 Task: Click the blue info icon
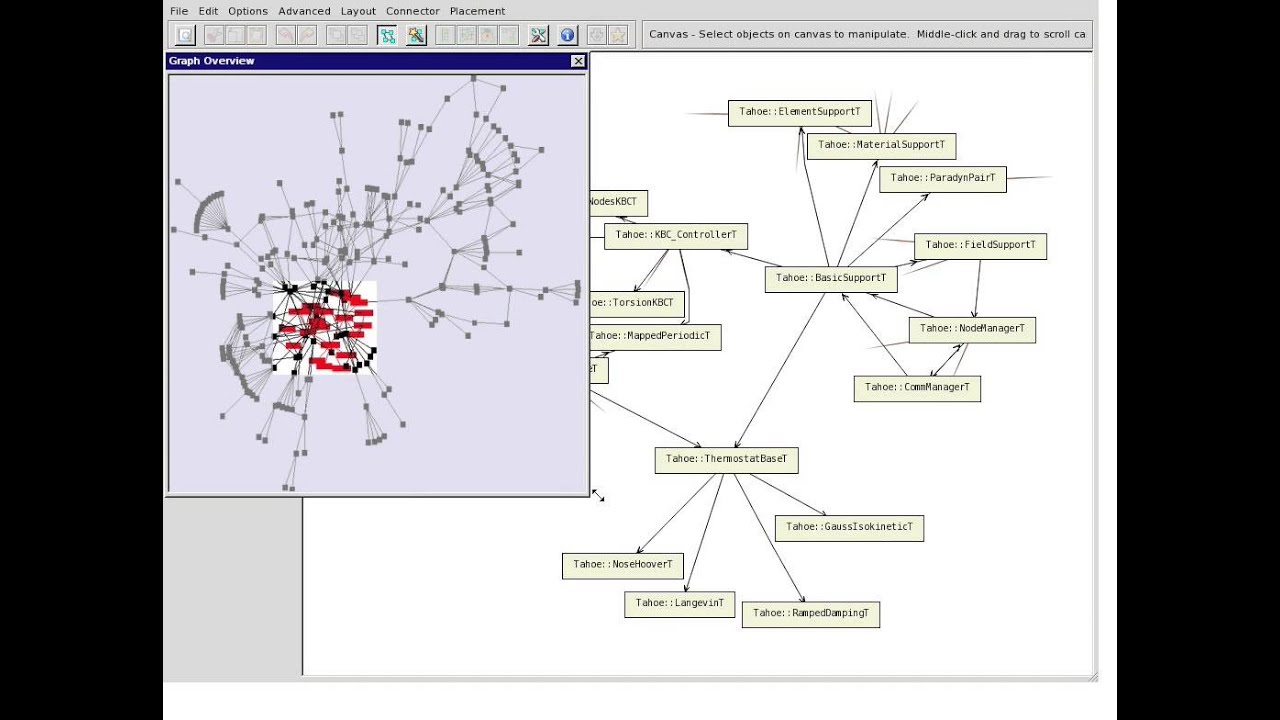click(x=567, y=35)
